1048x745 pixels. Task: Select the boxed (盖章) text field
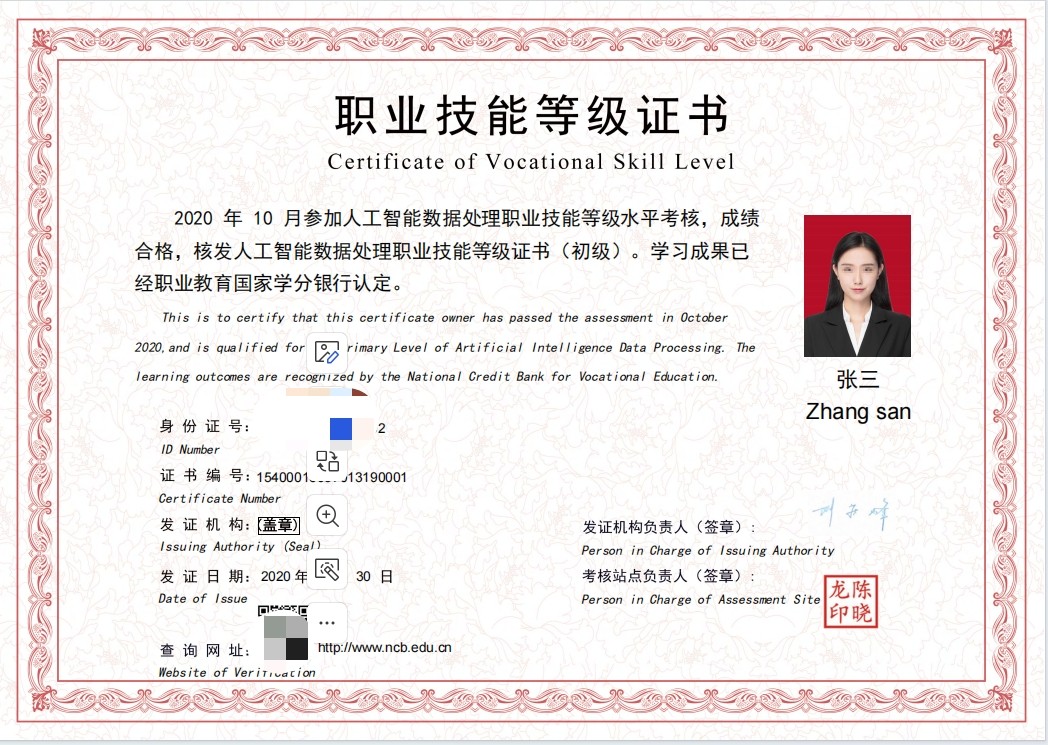pos(279,525)
